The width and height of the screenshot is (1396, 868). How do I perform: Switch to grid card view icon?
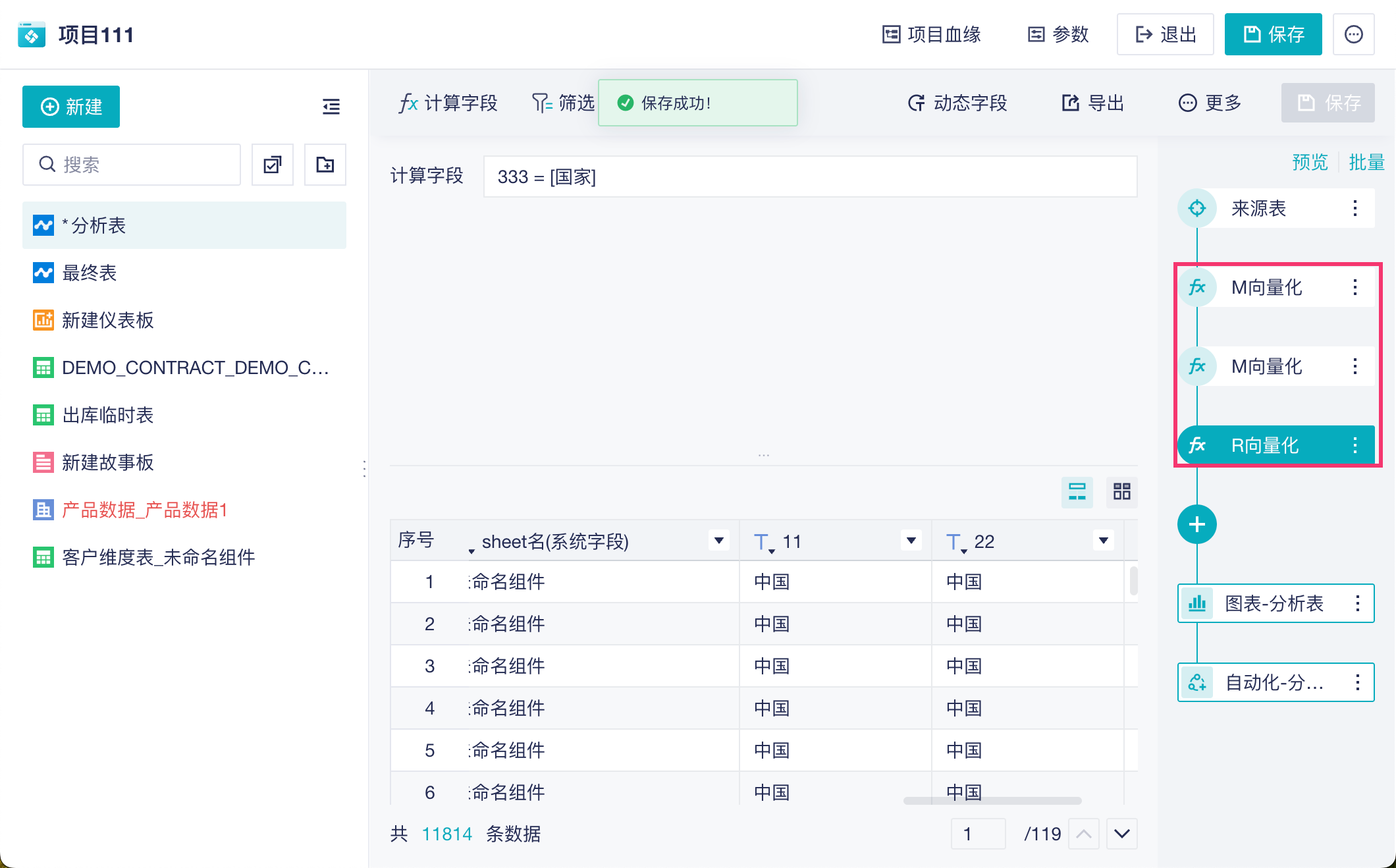click(1121, 491)
